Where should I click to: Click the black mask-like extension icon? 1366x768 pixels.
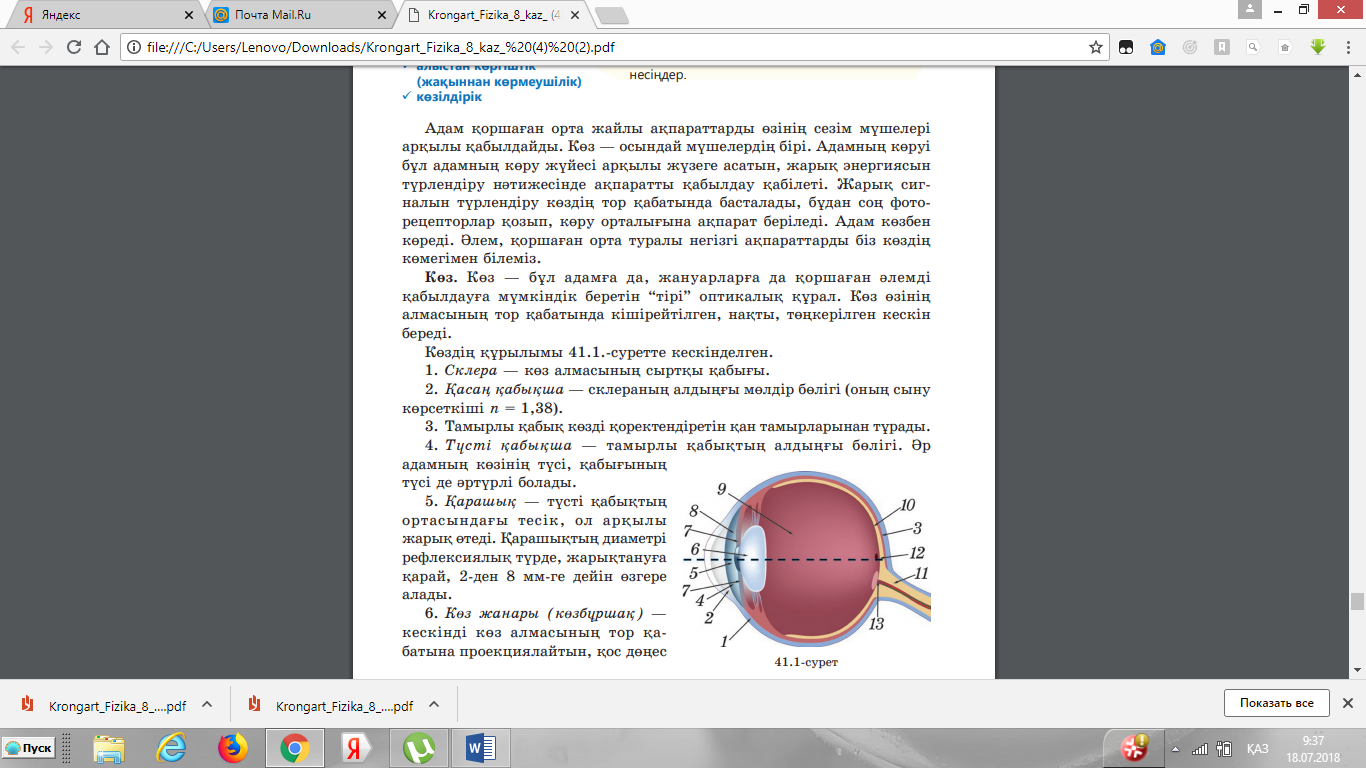(1126, 47)
